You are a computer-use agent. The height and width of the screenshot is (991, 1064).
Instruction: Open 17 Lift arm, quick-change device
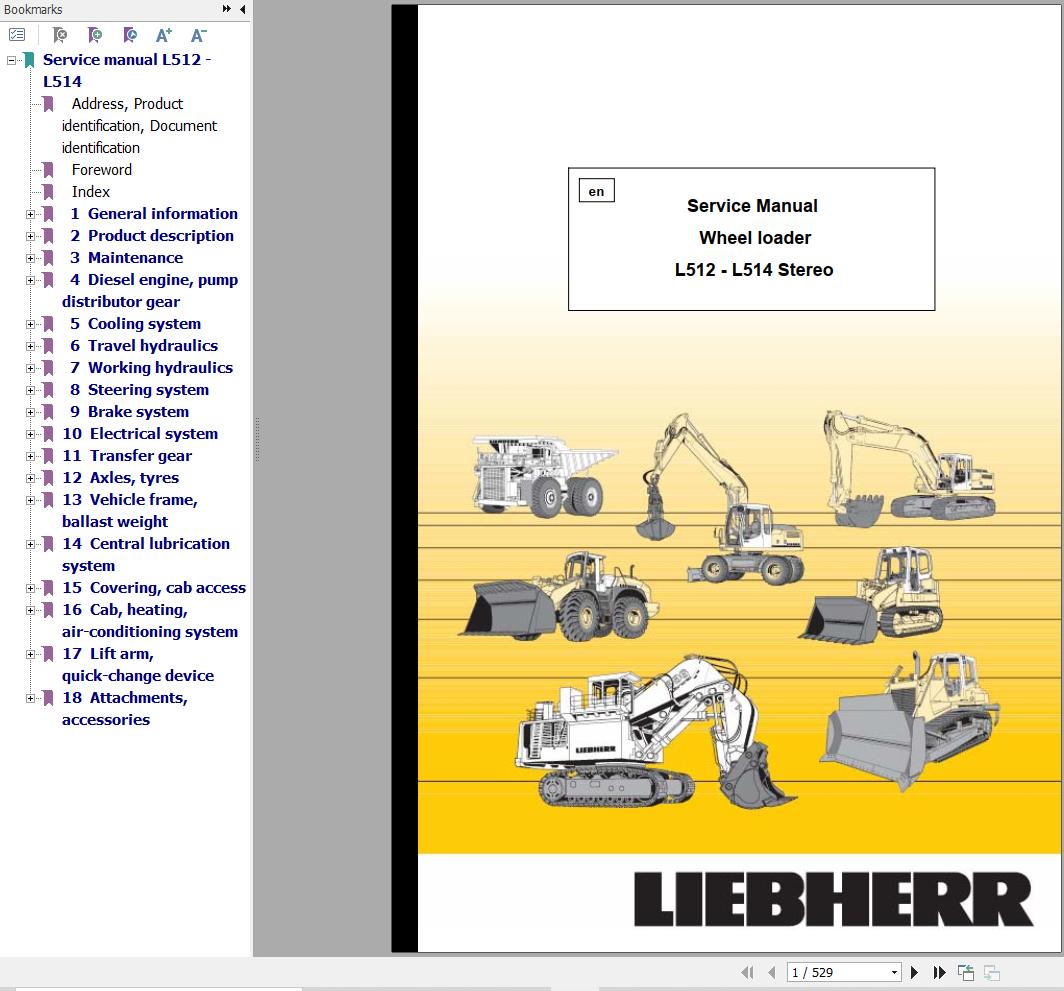click(x=138, y=665)
